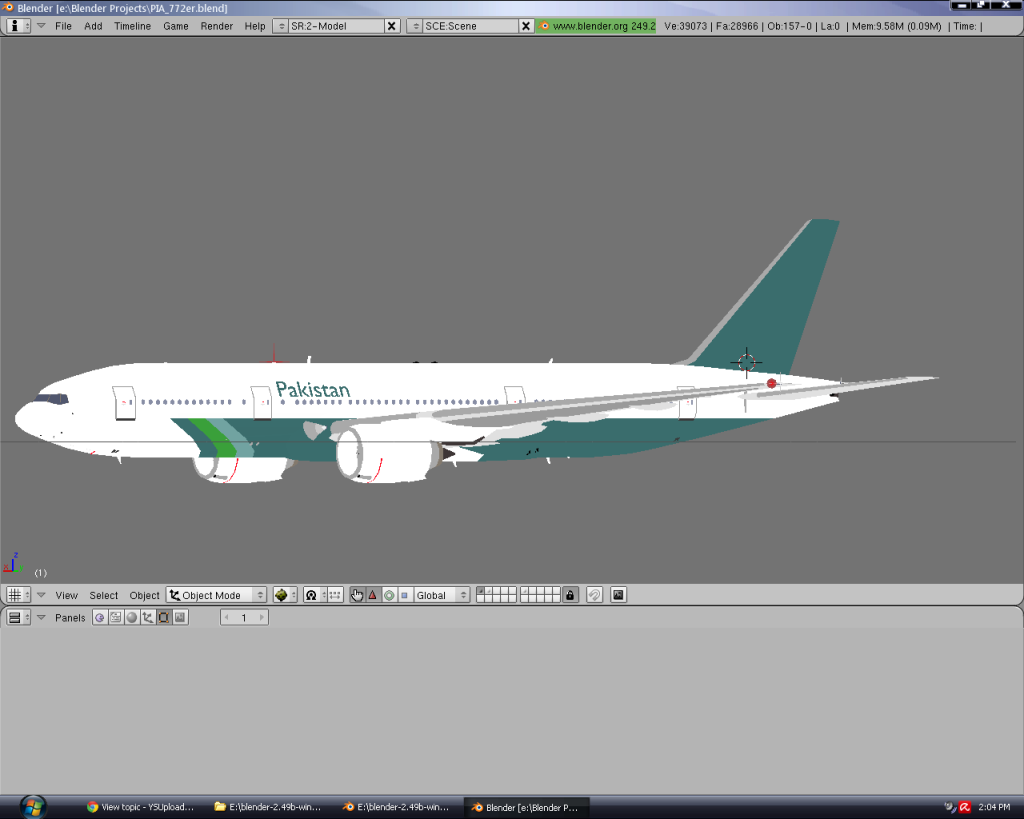This screenshot has height=819, width=1024.
Task: Switch to Chrome View topic taskbar item
Action: pyautogui.click(x=140, y=807)
